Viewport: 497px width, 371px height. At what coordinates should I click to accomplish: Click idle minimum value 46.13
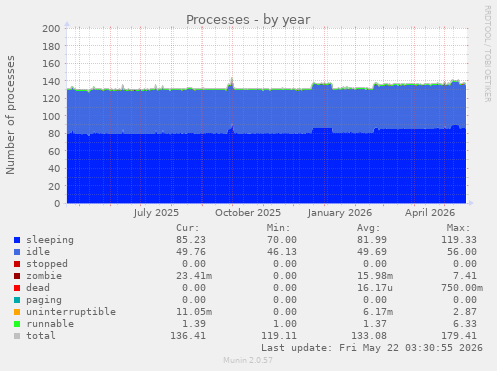click(x=282, y=252)
